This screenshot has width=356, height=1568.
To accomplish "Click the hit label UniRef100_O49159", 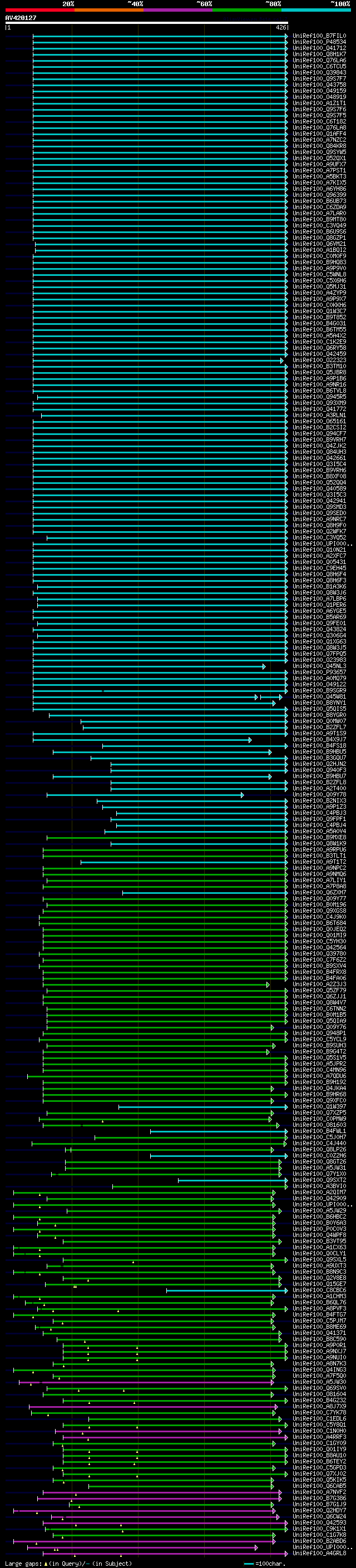I will [x=319, y=91].
